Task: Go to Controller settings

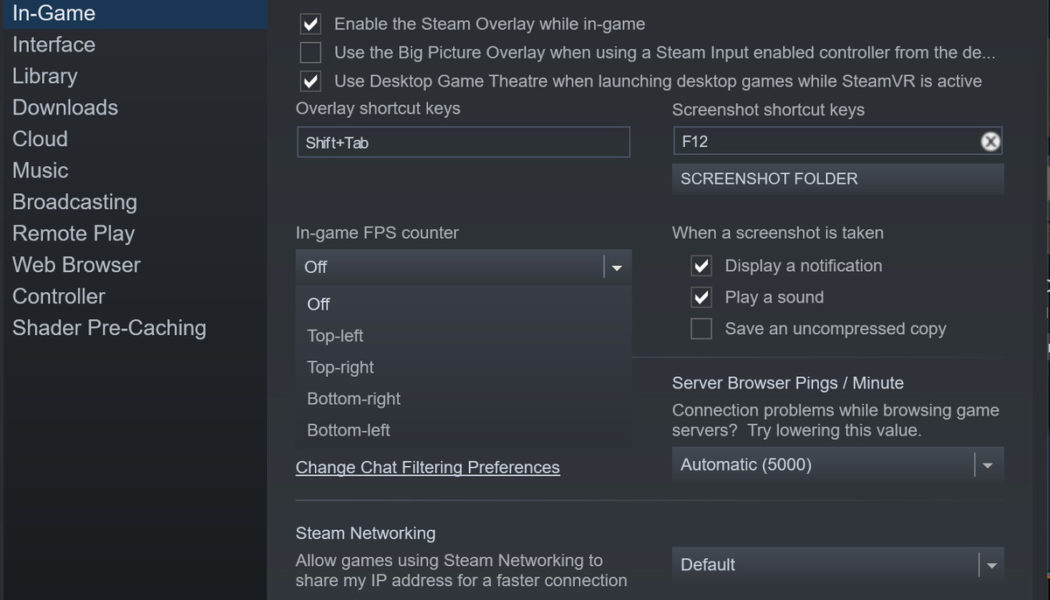Action: [x=58, y=296]
